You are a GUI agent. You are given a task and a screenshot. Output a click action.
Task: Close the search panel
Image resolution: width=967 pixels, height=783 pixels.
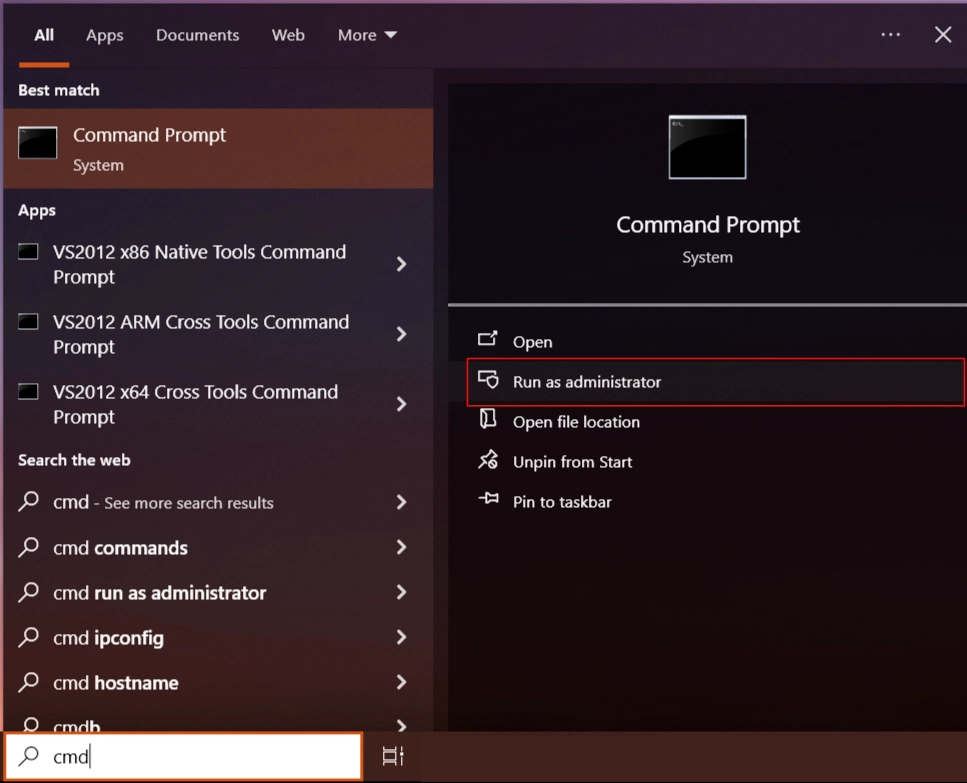click(x=942, y=35)
